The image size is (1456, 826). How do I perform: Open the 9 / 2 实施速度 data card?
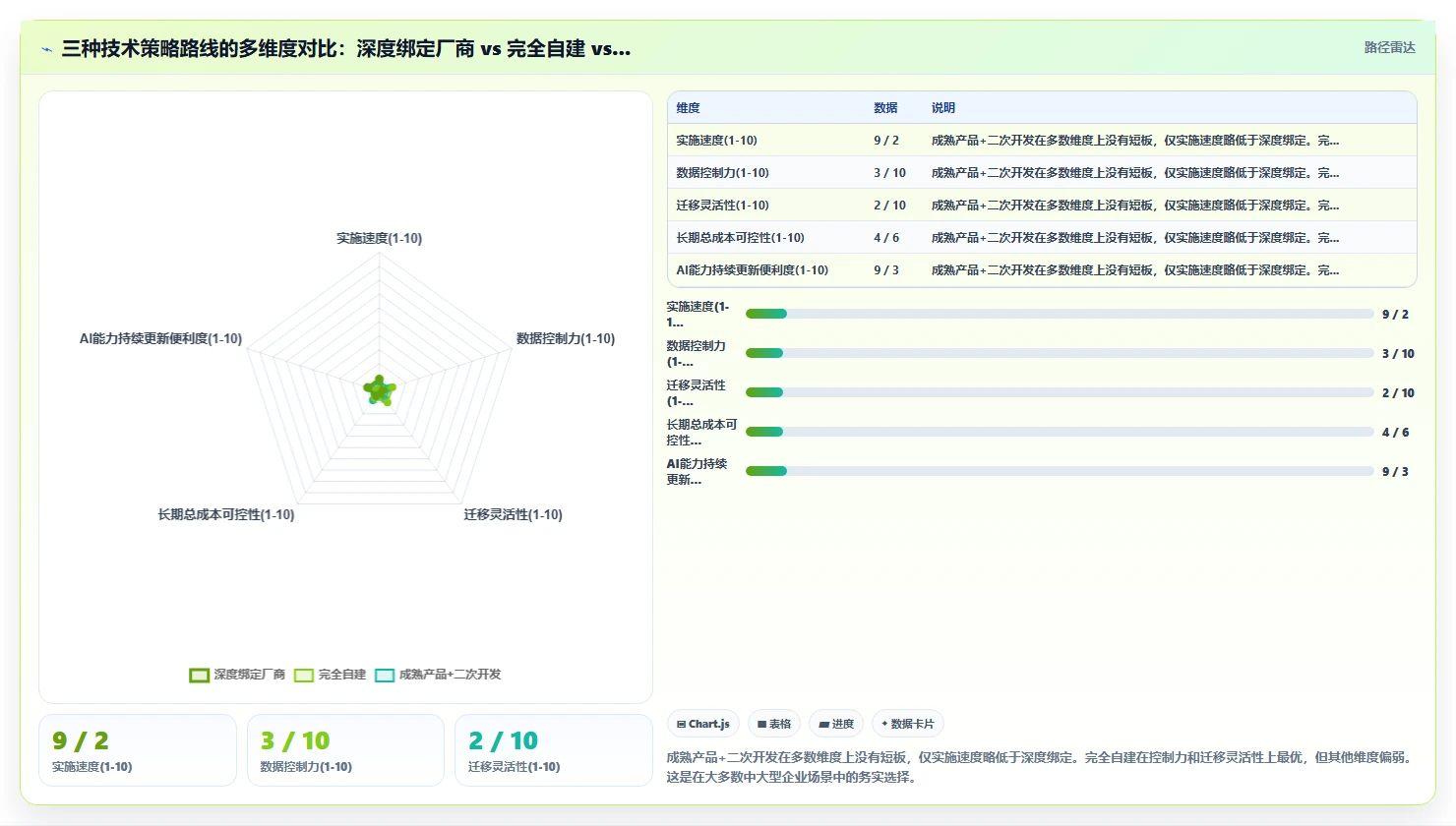(138, 750)
